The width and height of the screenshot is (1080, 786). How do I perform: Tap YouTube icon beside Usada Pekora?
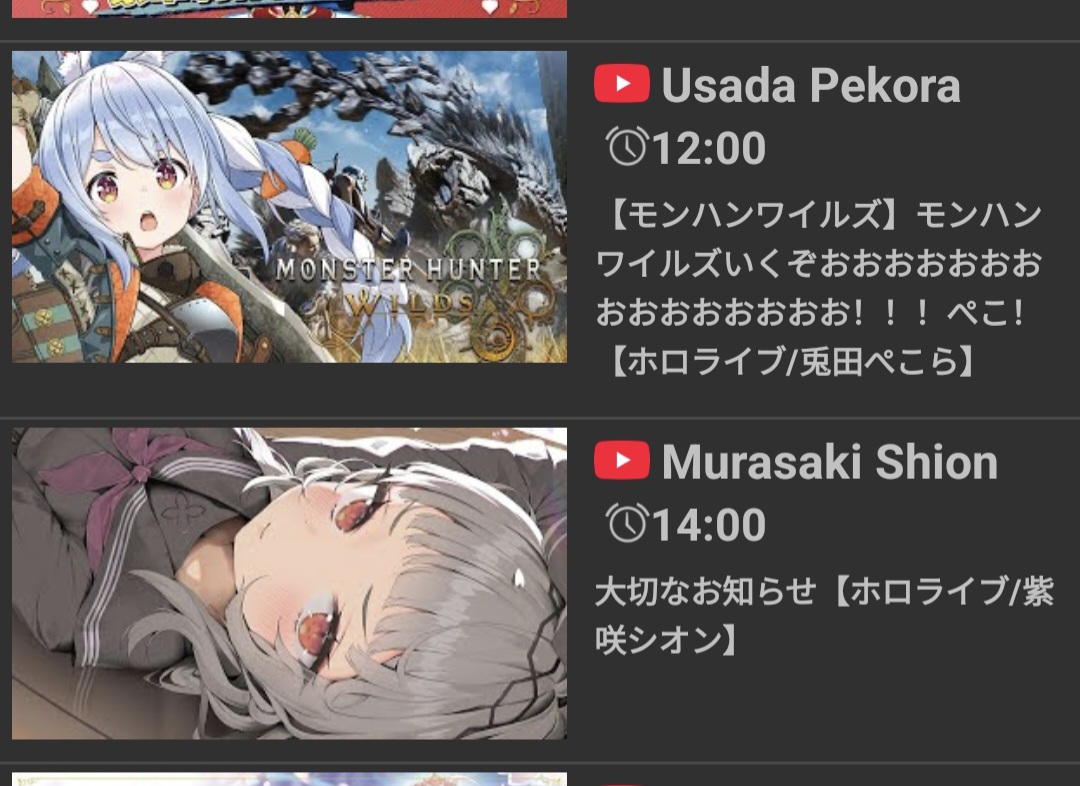coord(621,83)
